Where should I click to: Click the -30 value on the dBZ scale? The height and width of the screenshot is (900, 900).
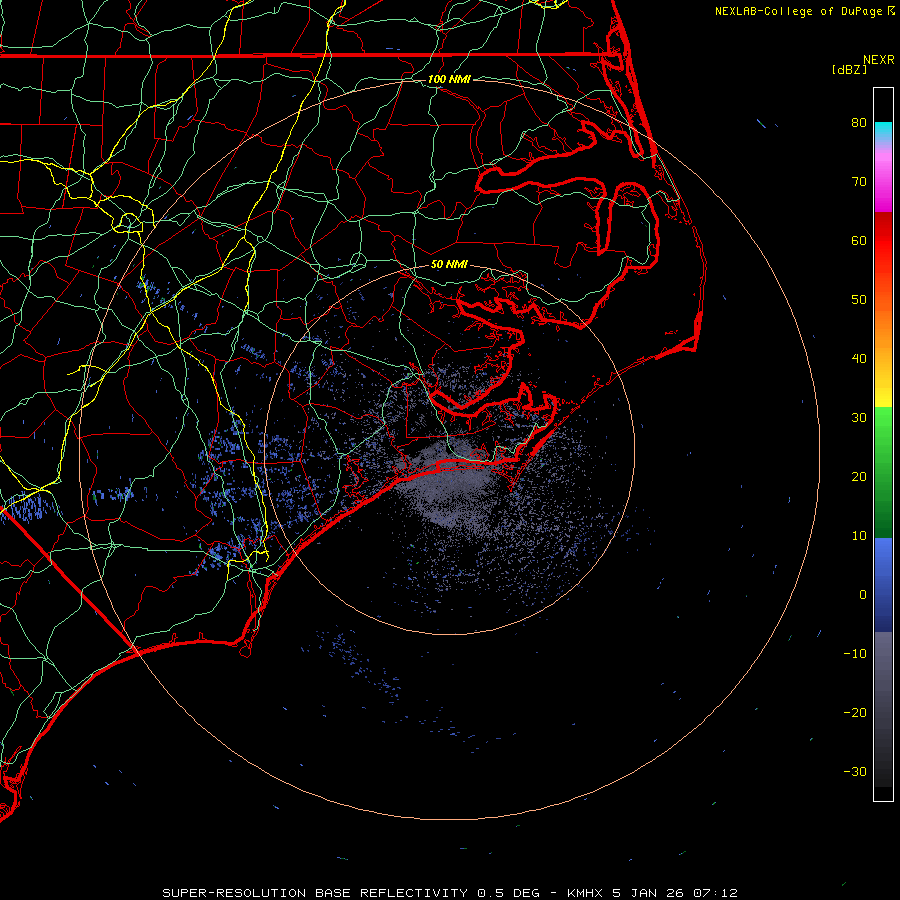click(855, 772)
